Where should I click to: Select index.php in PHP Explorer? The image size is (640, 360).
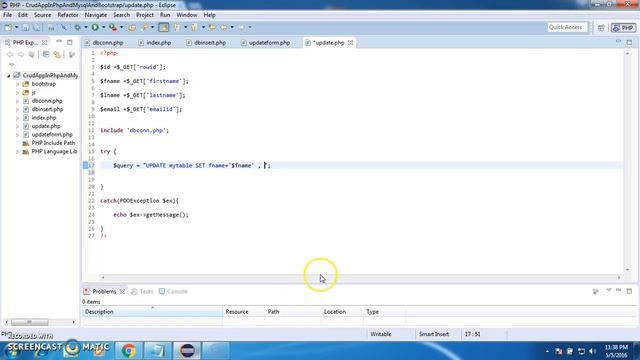44,118
